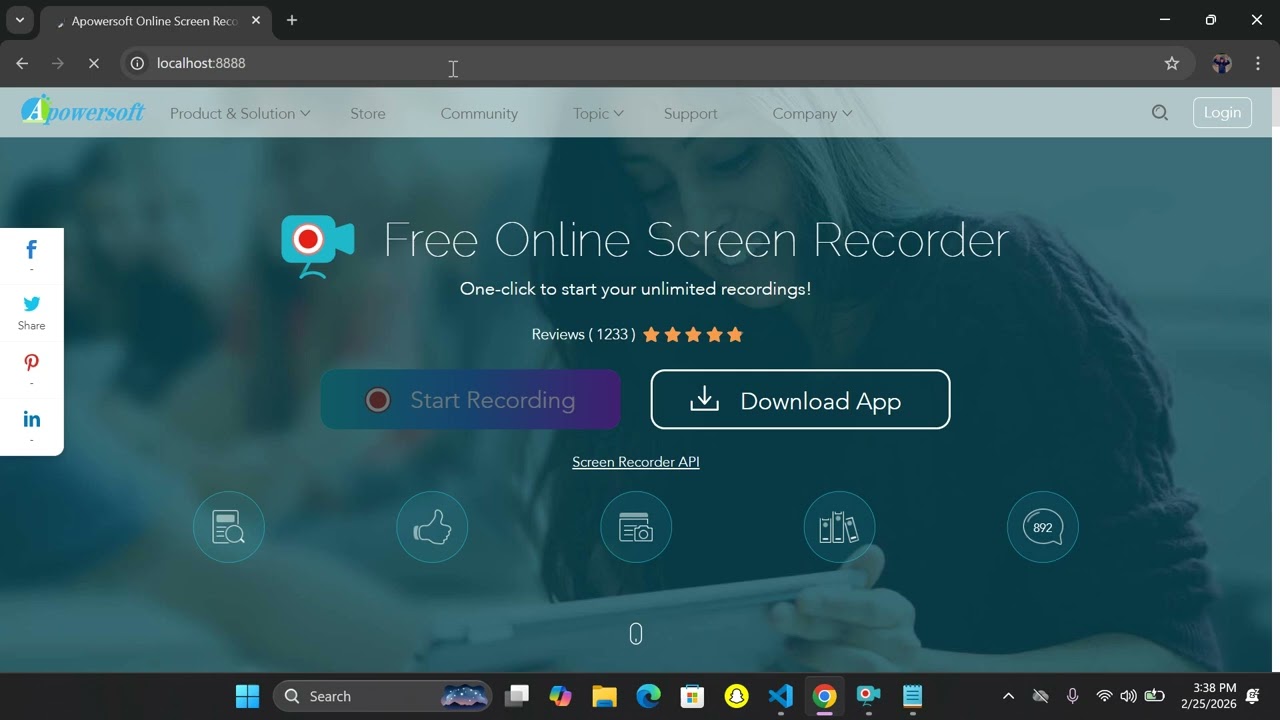Open the Microsoft Store from the taskbar
Viewport: 1280px width, 720px height.
(692, 696)
